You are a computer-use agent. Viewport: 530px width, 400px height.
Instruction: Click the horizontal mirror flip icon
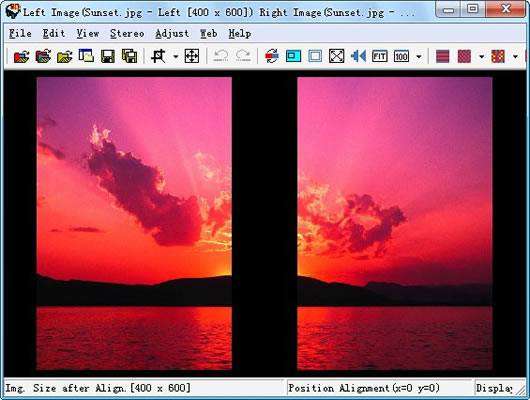(358, 56)
